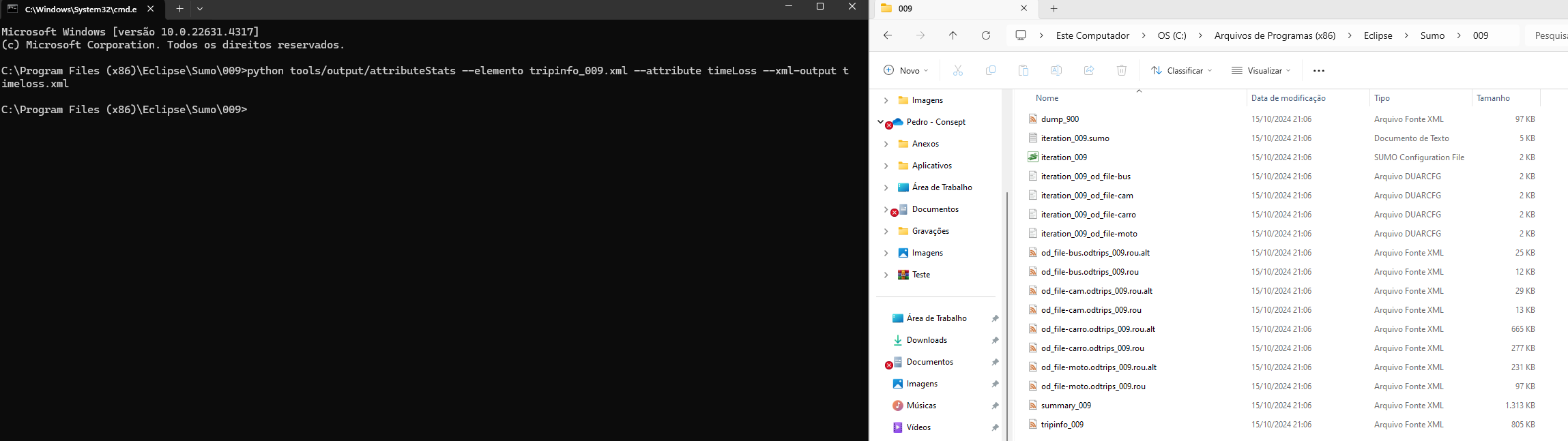Viewport: 1568px width, 441px height.
Task: Click chevron after Este Computador in address bar
Action: pyautogui.click(x=1144, y=35)
